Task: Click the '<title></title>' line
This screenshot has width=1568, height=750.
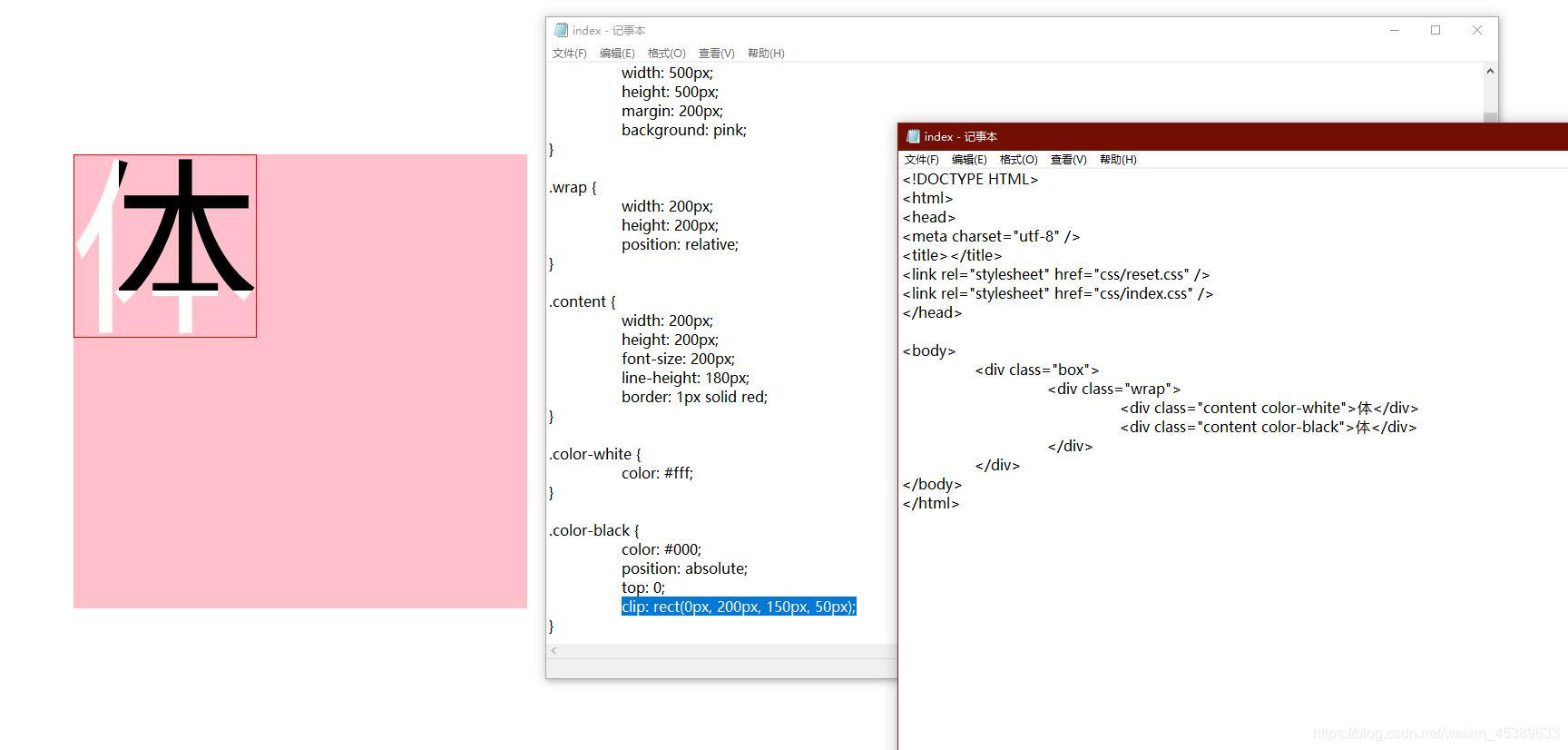Action: pyautogui.click(x=952, y=255)
